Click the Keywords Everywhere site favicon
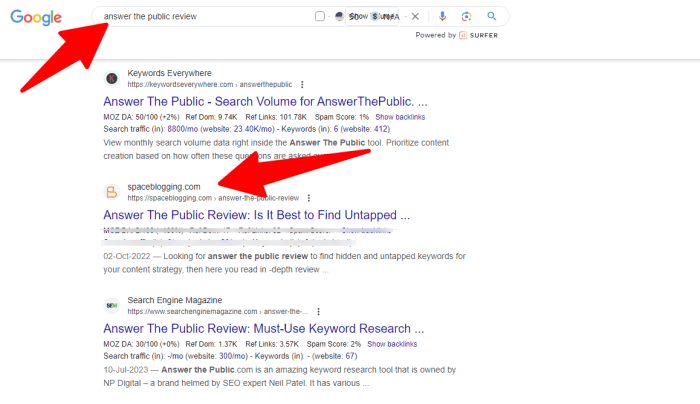 [x=112, y=79]
